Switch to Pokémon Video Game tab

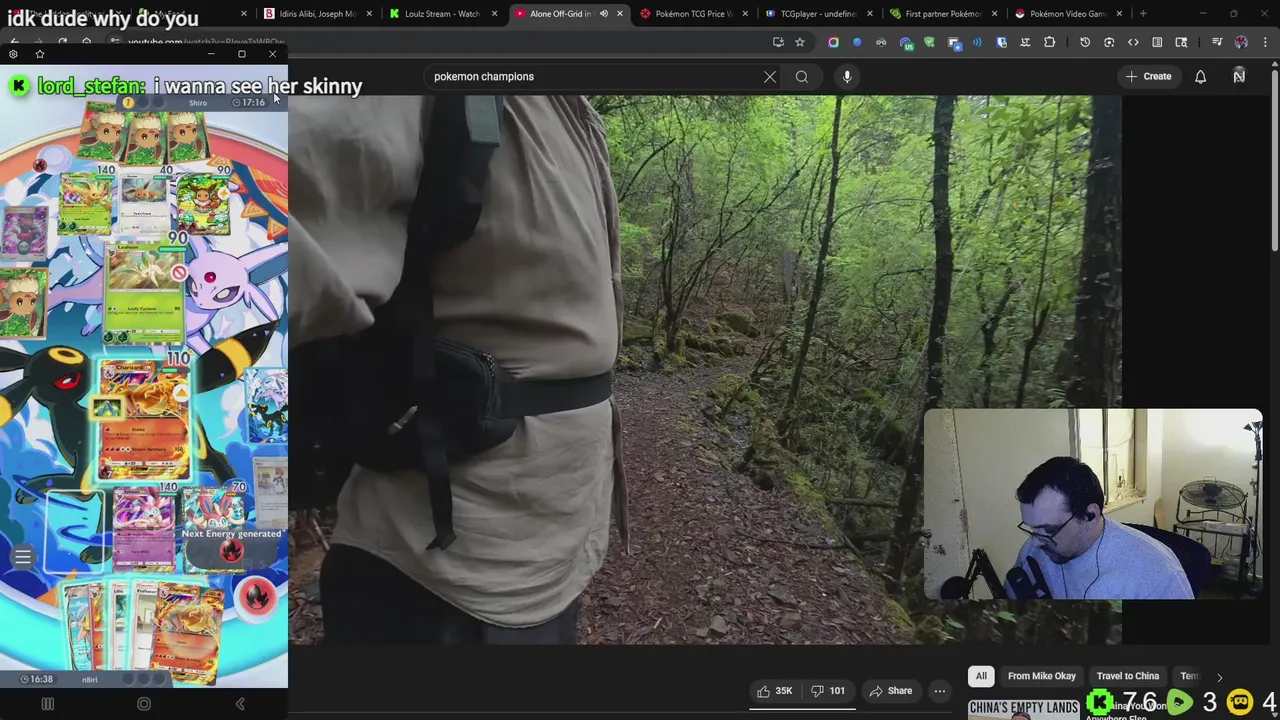tap(1068, 14)
